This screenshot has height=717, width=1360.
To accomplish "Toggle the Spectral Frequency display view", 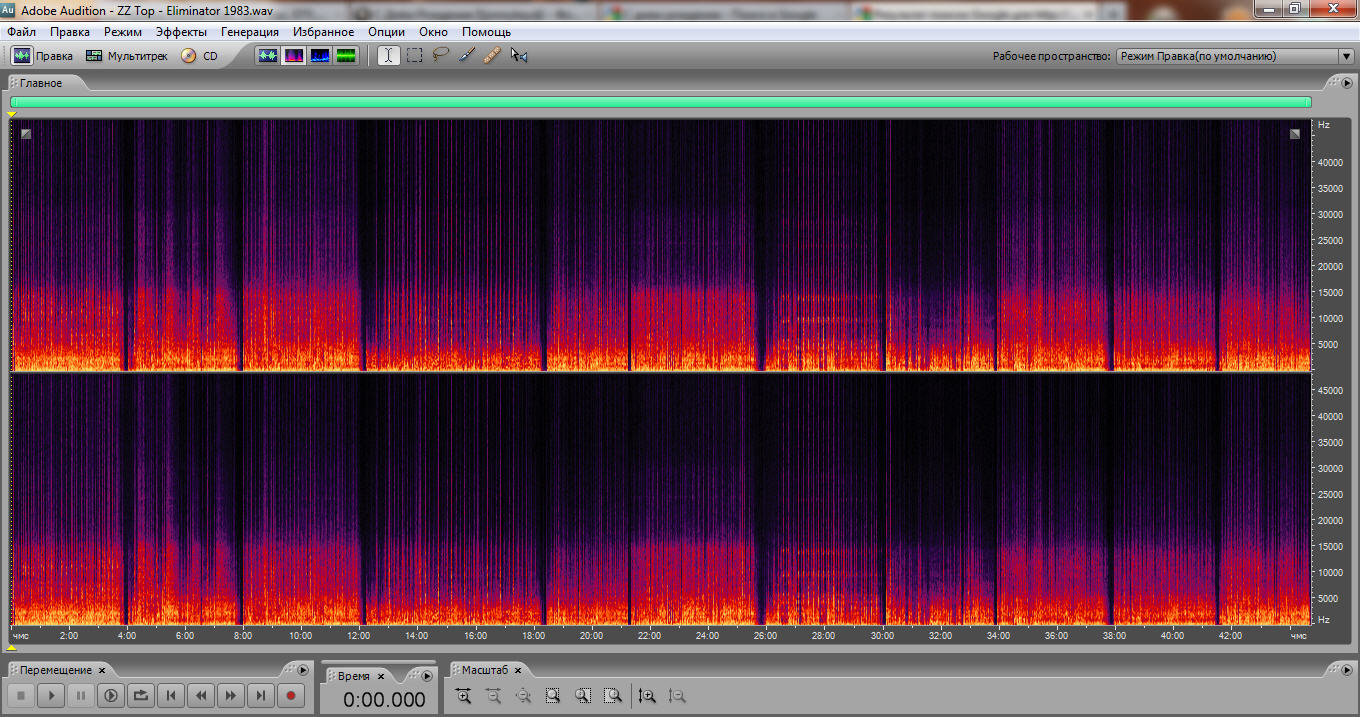I will pos(294,56).
